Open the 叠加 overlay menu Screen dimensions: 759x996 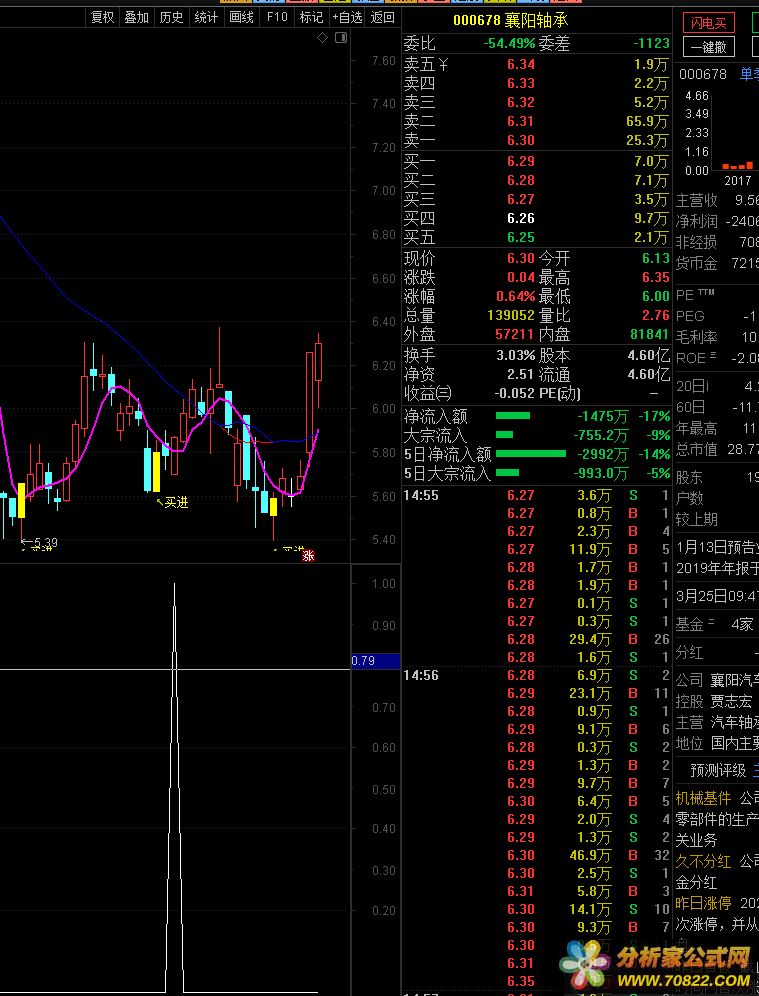(137, 17)
